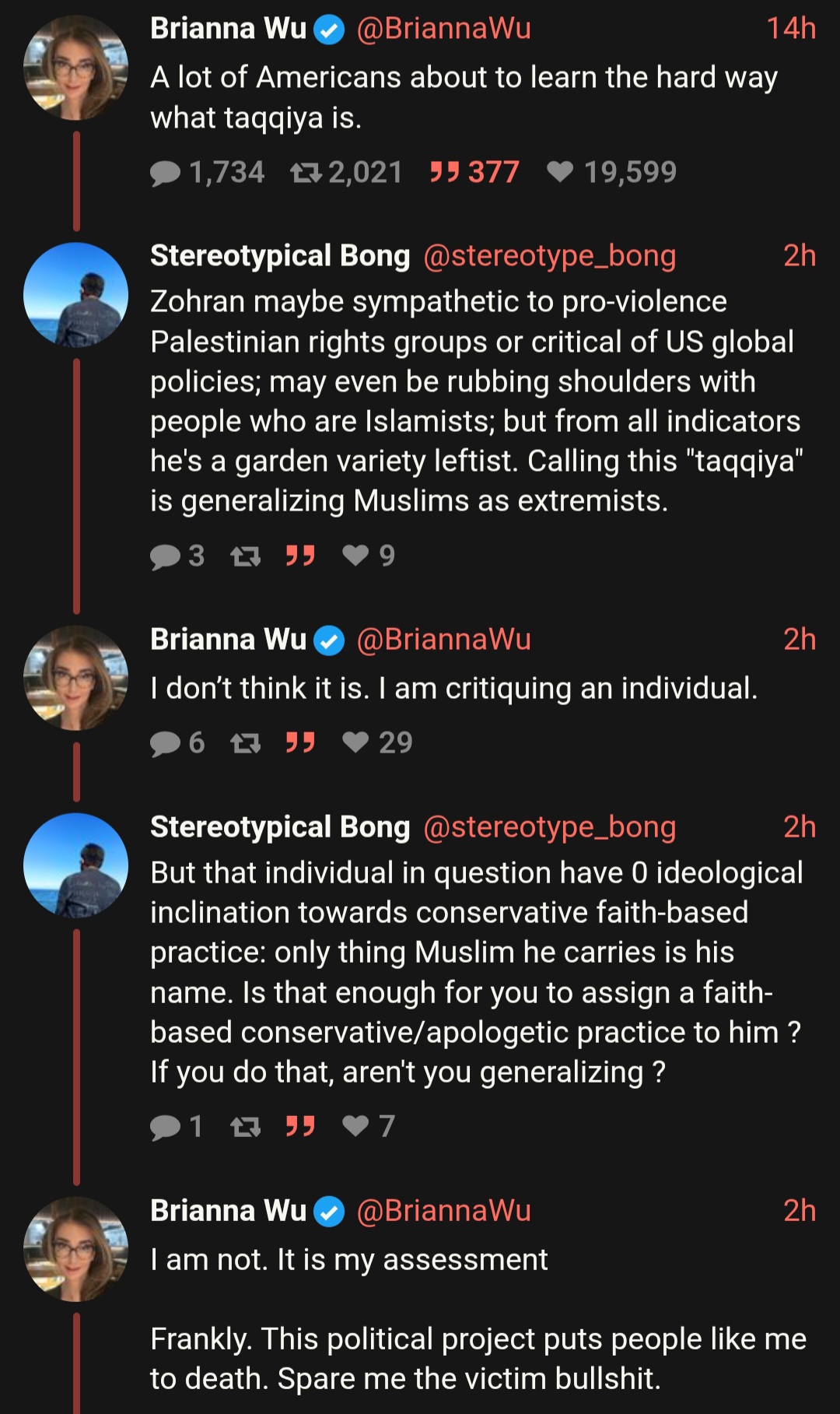Open Brianna Wu's name on last tweet
Screen dimensions: 840x1414
pos(228,1211)
